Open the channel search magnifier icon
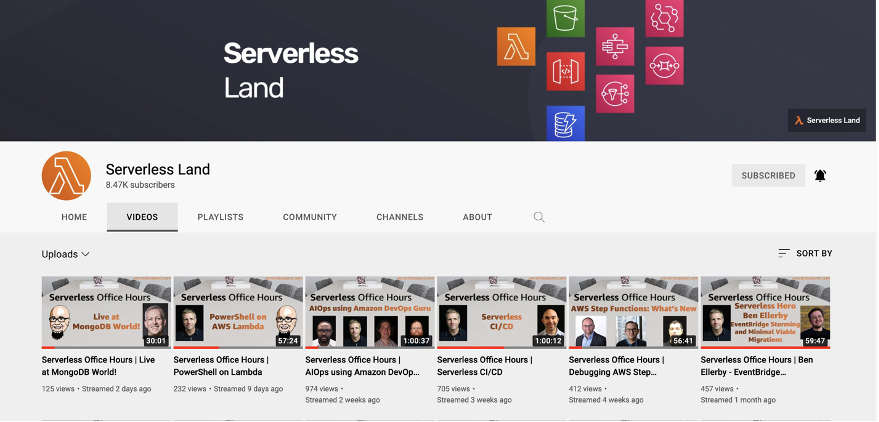This screenshot has height=422, width=879. click(x=539, y=217)
